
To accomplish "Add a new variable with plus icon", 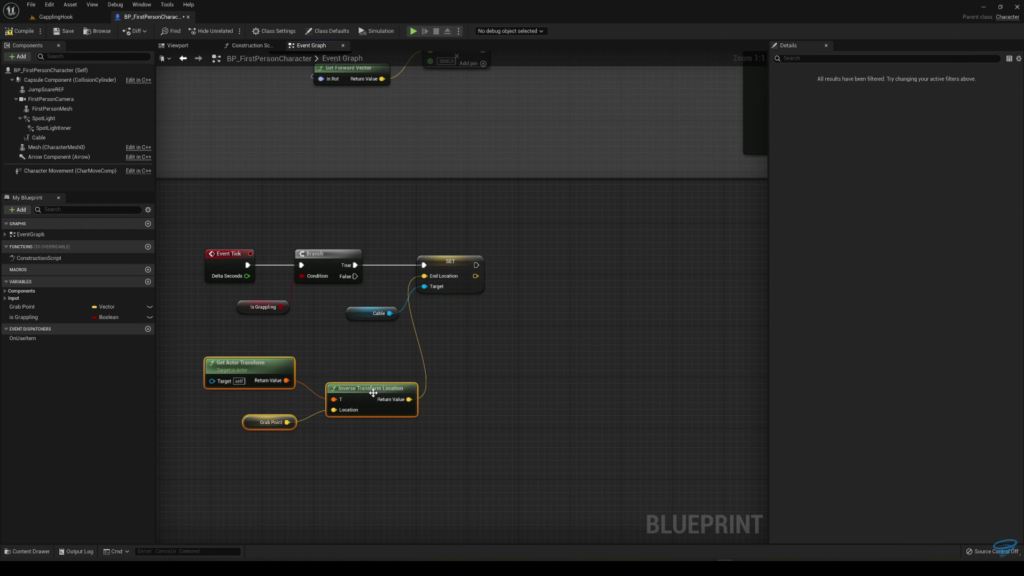I will pos(148,282).
